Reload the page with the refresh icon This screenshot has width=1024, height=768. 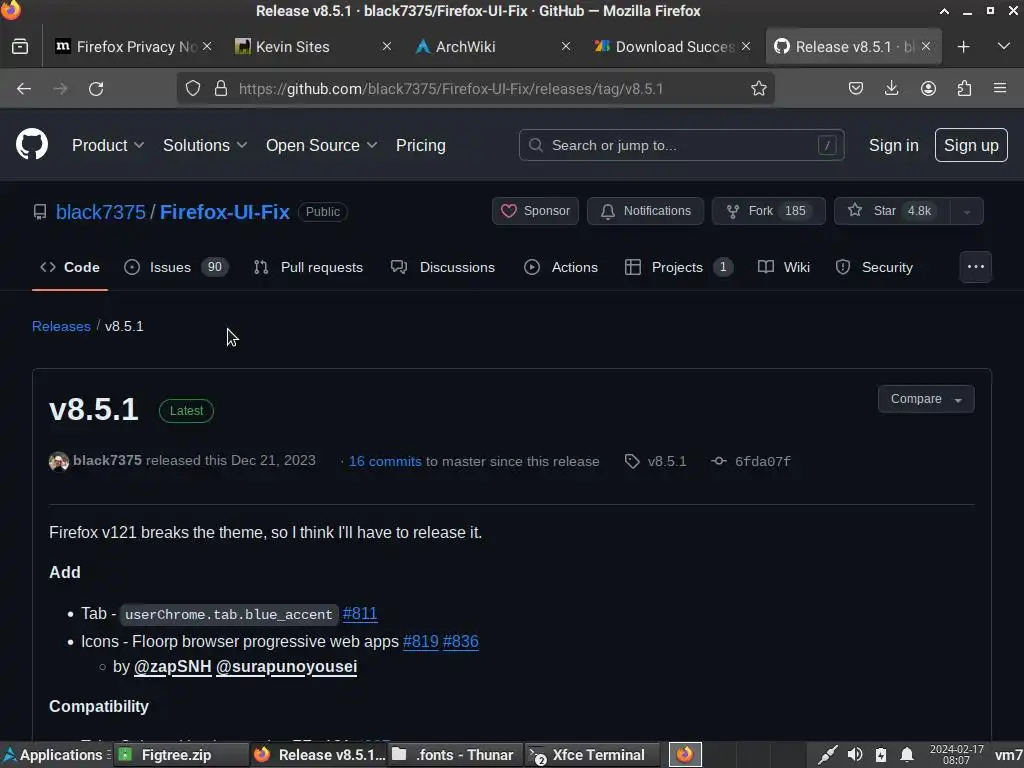(x=96, y=89)
